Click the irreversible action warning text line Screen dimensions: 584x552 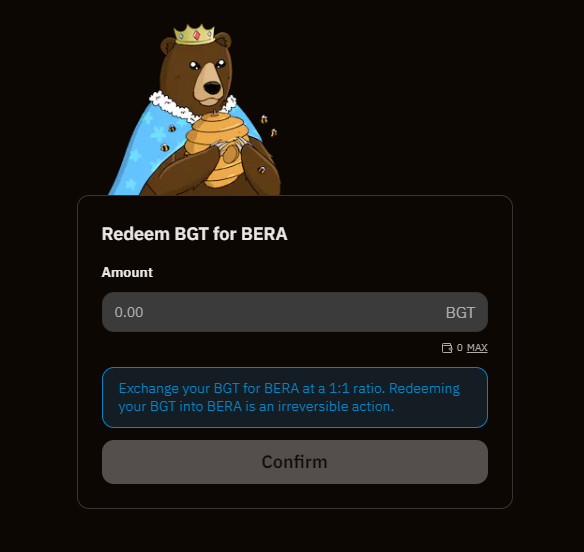(x=256, y=406)
